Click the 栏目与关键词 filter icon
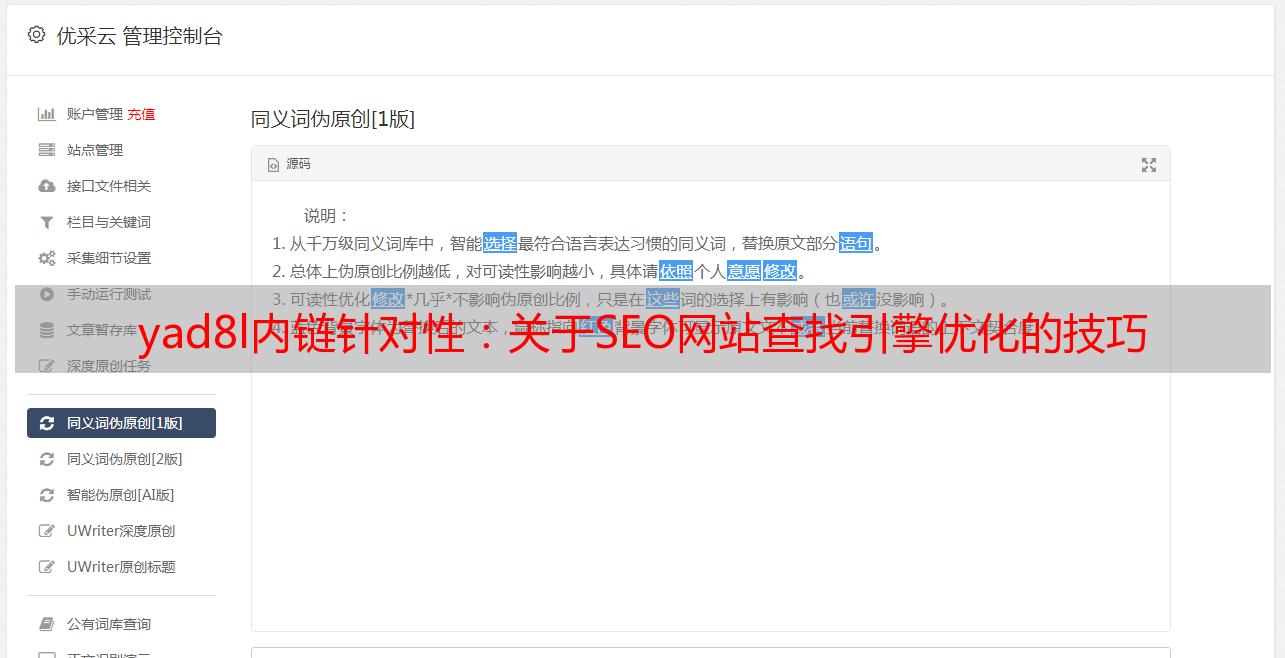1285x658 pixels. 46,222
